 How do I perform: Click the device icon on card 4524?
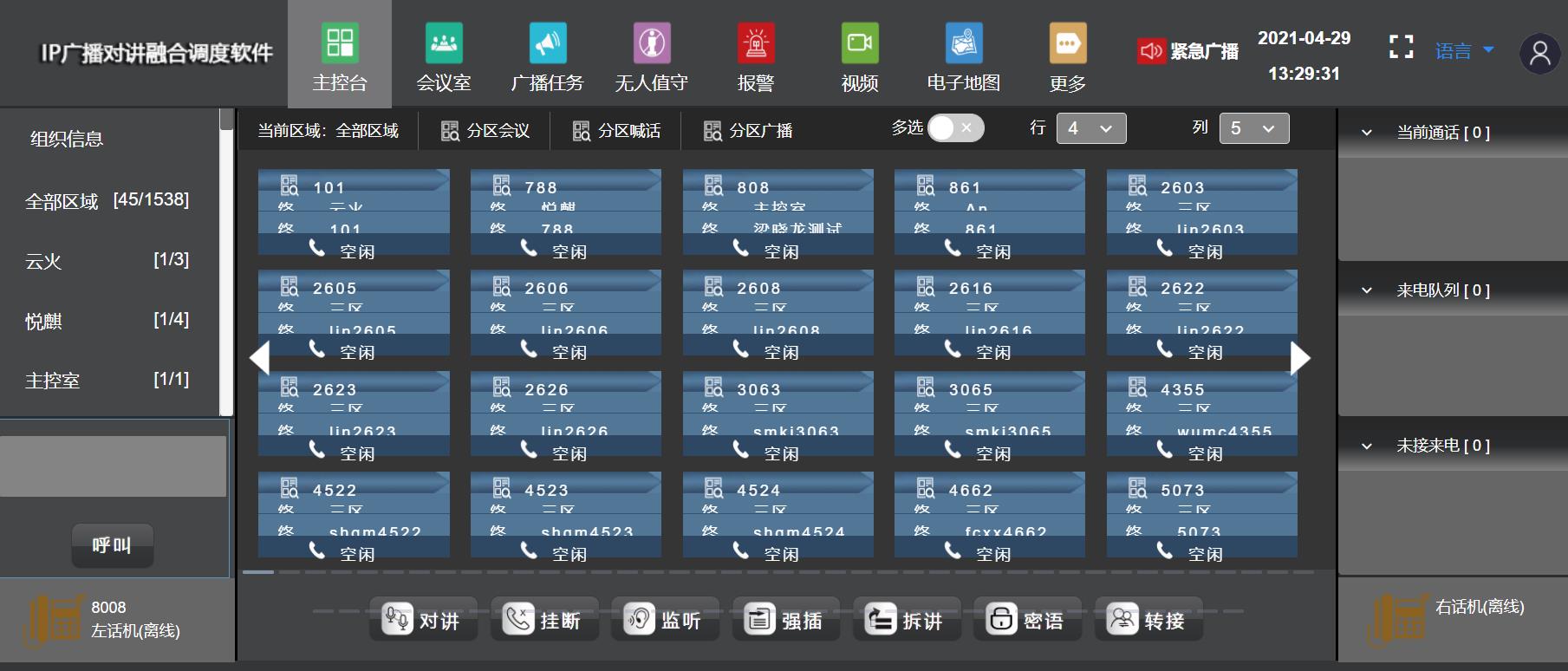pyautogui.click(x=713, y=487)
